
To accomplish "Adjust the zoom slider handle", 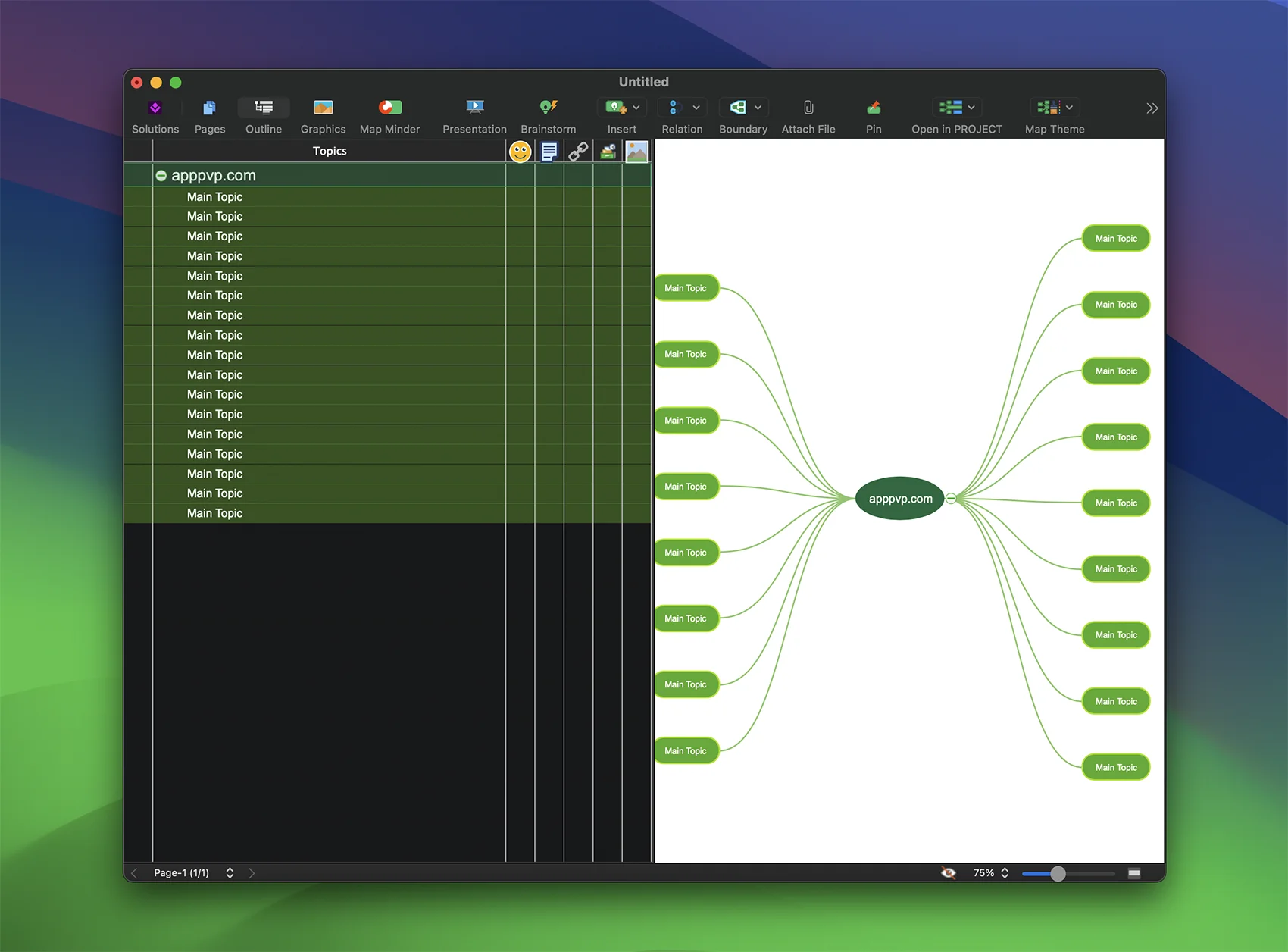I will pos(1058,874).
